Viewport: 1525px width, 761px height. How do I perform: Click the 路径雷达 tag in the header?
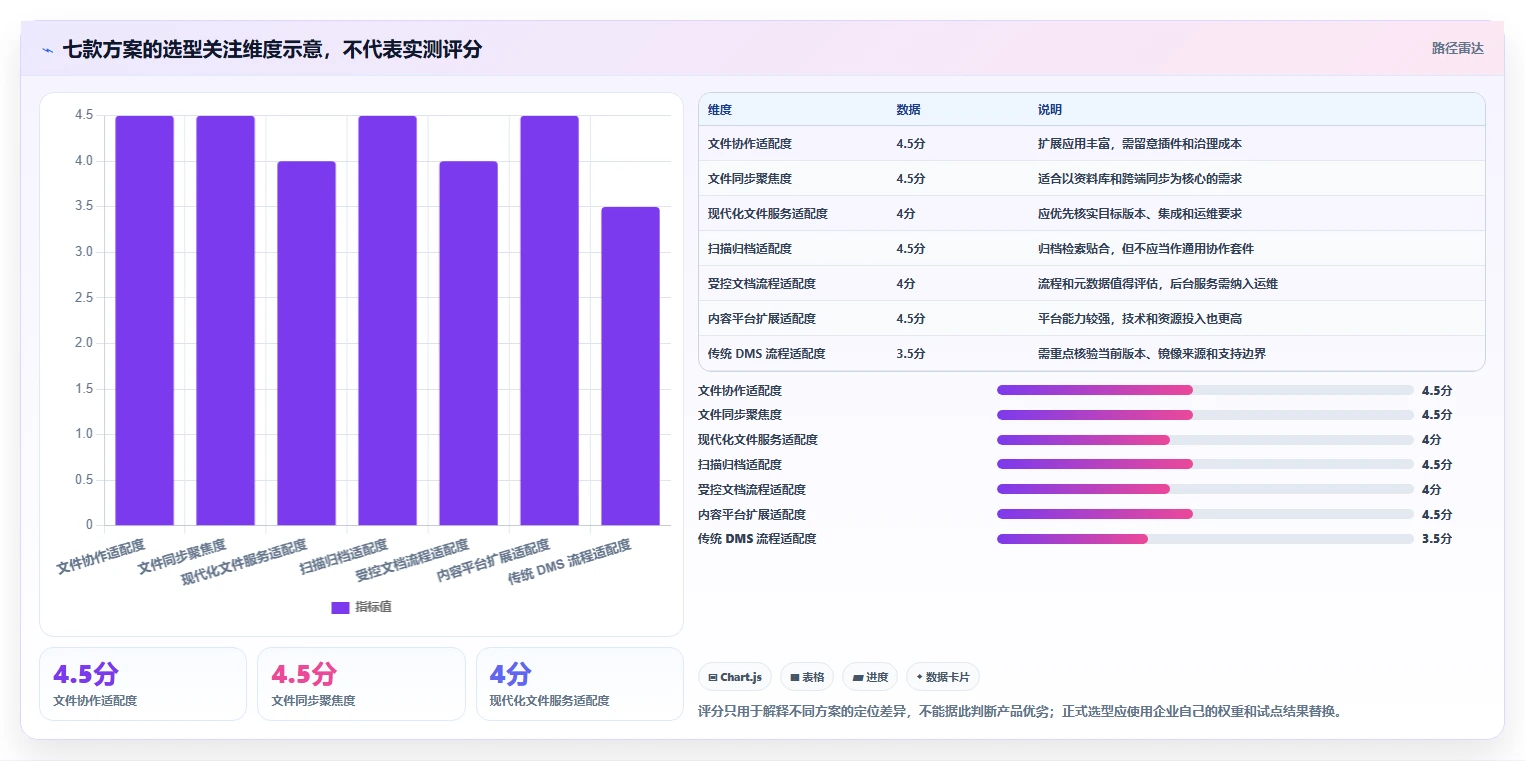point(1457,48)
